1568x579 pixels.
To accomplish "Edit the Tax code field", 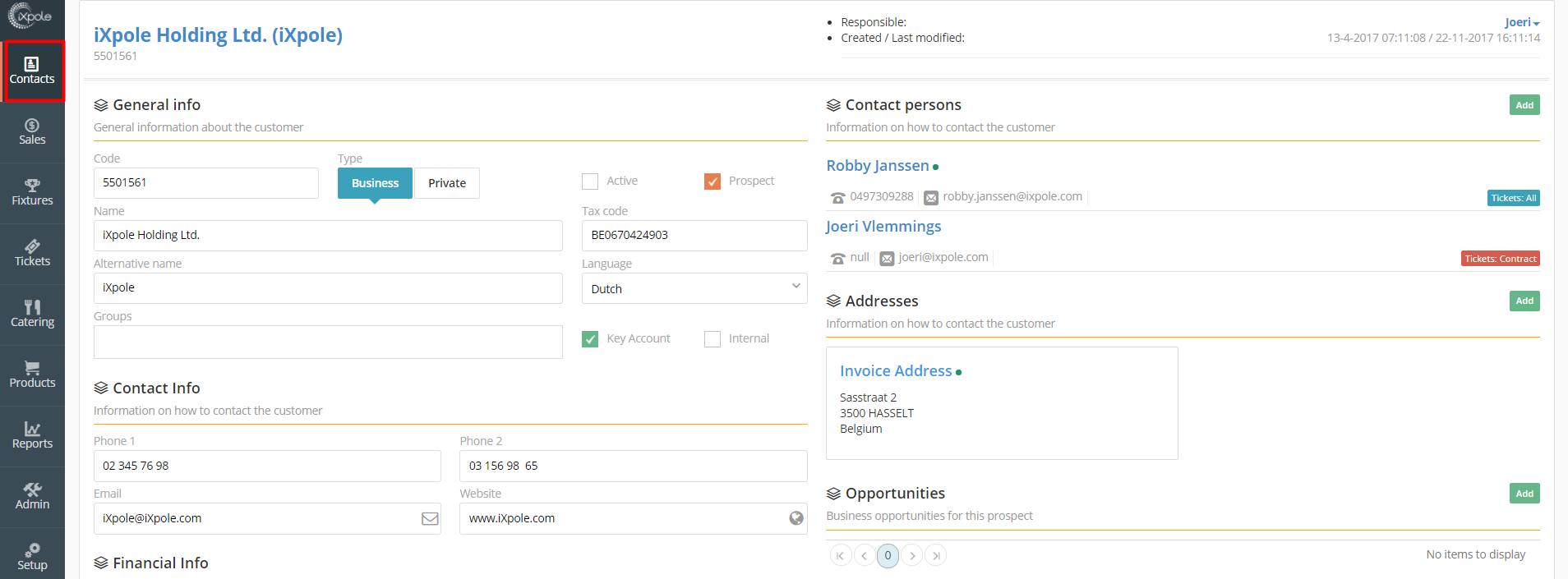I will [694, 236].
